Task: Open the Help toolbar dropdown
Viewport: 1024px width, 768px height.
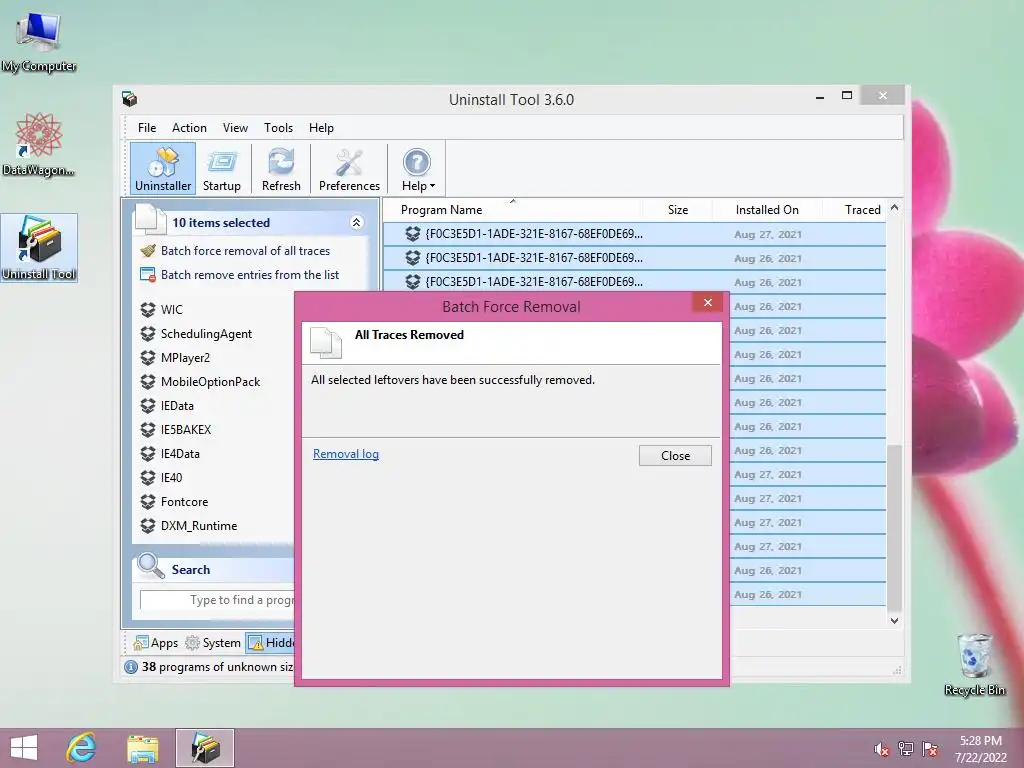Action: (417, 168)
